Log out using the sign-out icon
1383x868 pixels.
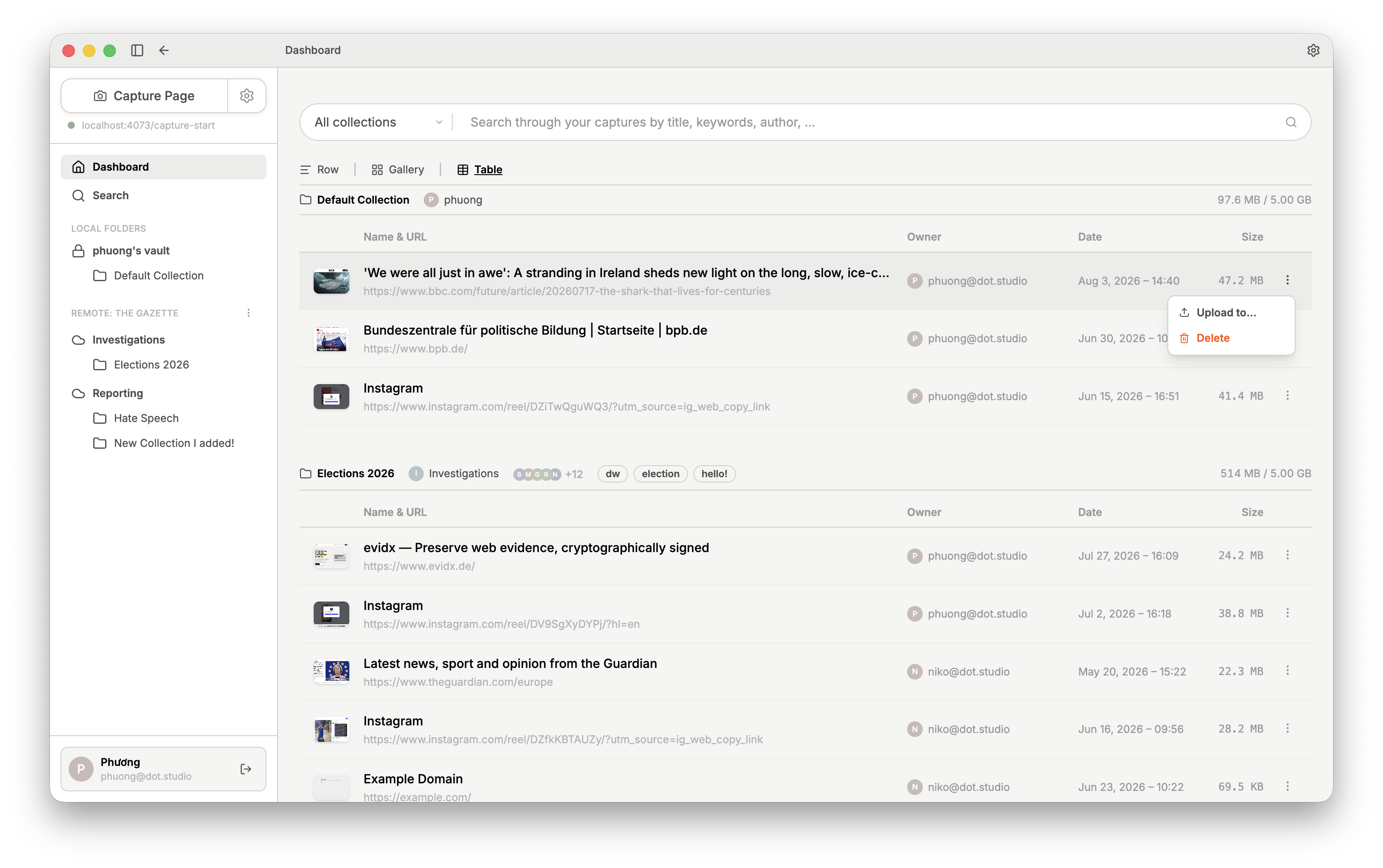pos(246,769)
